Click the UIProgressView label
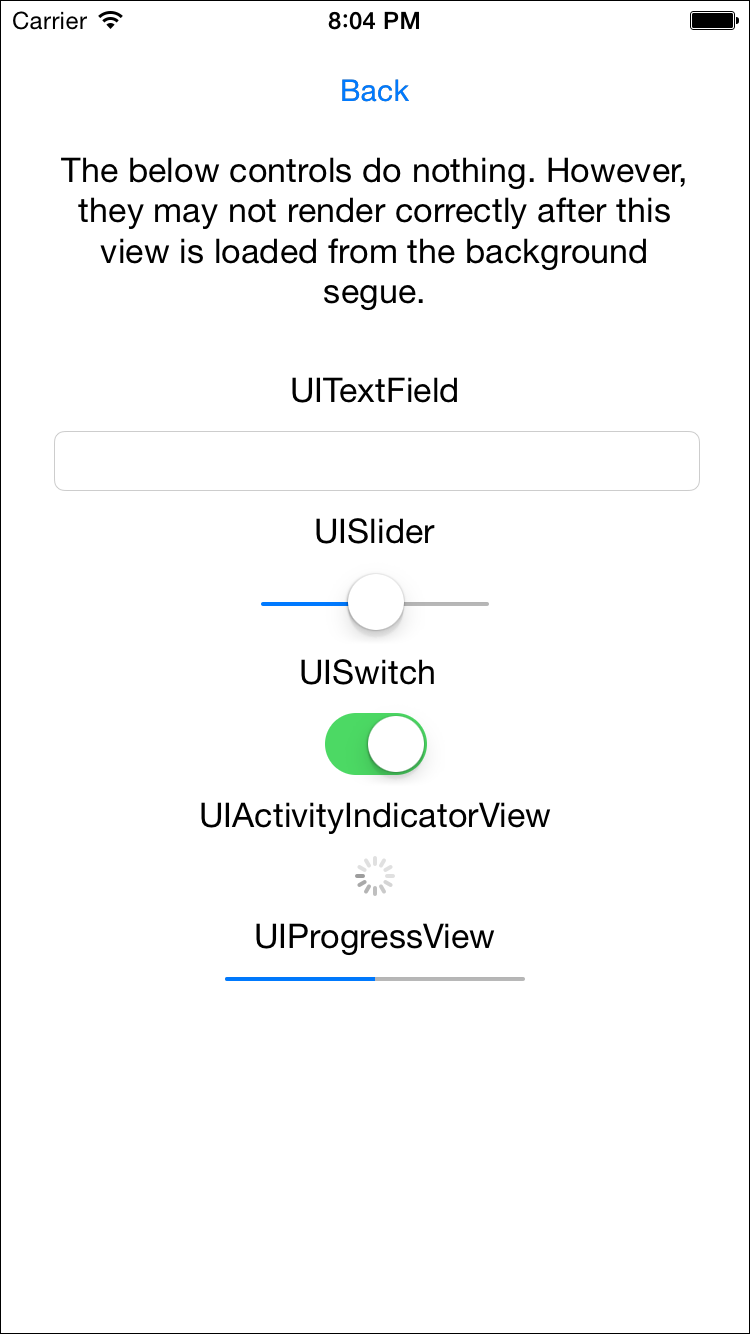The width and height of the screenshot is (750, 1334). coord(375,937)
